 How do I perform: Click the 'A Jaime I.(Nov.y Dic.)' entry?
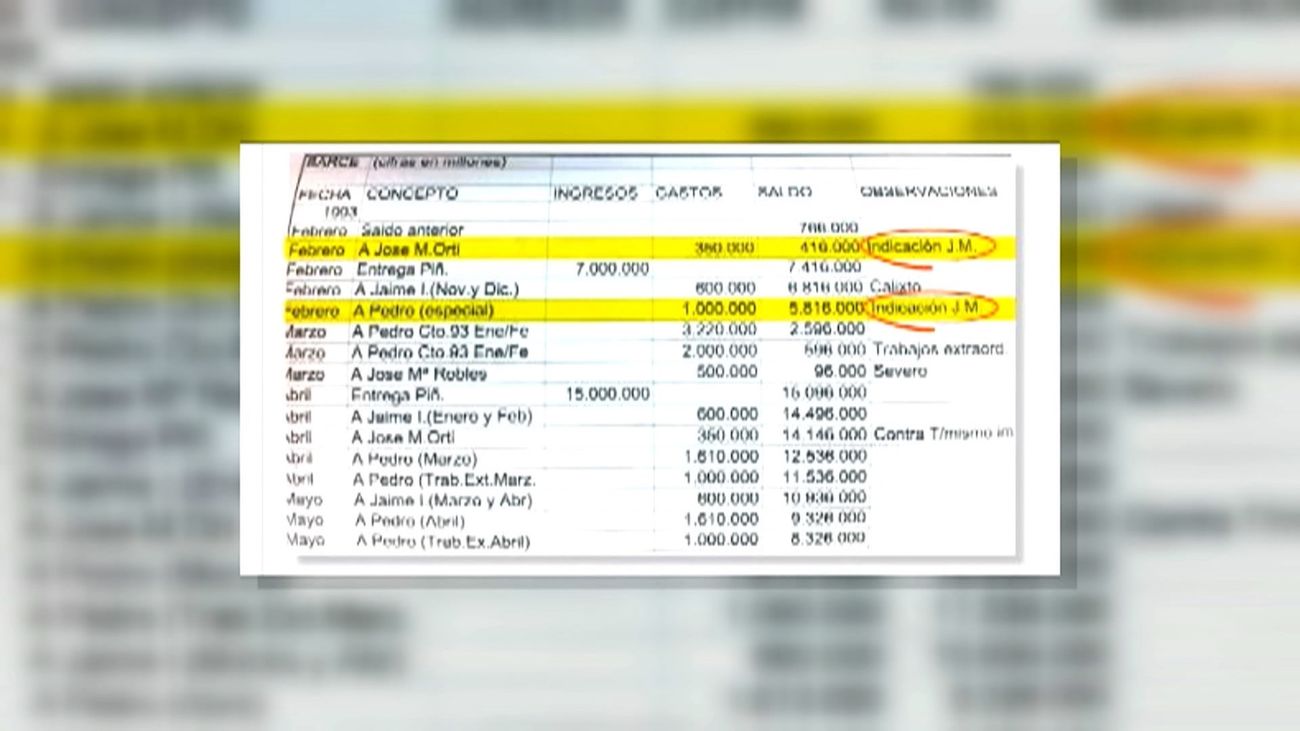tap(435, 290)
